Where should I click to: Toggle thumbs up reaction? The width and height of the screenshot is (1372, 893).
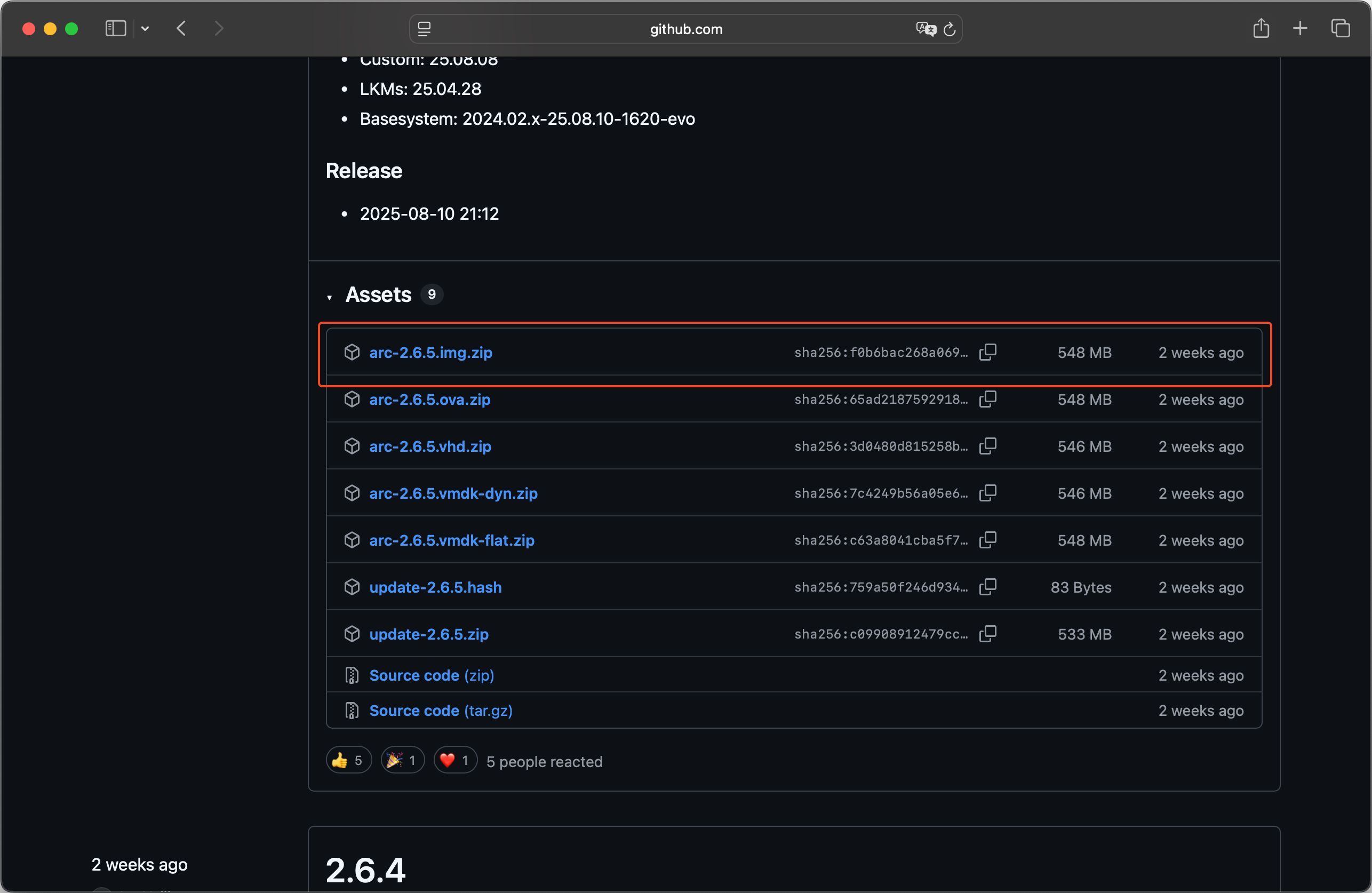(x=348, y=760)
